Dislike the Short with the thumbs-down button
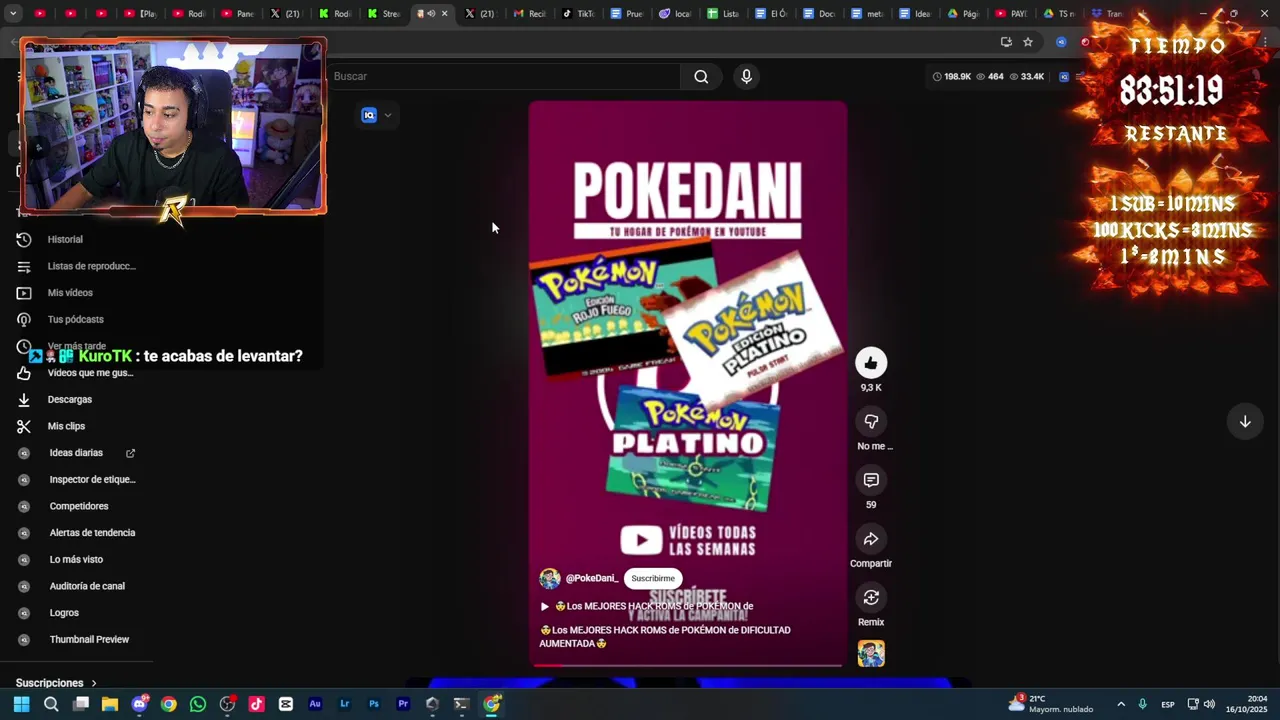This screenshot has width=1280, height=720. click(871, 422)
